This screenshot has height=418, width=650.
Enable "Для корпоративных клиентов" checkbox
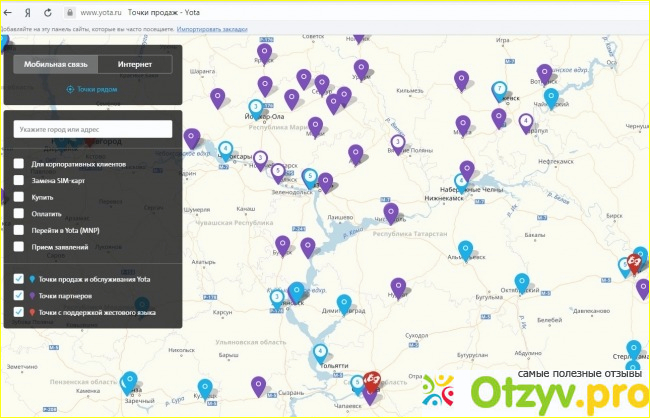pos(19,164)
